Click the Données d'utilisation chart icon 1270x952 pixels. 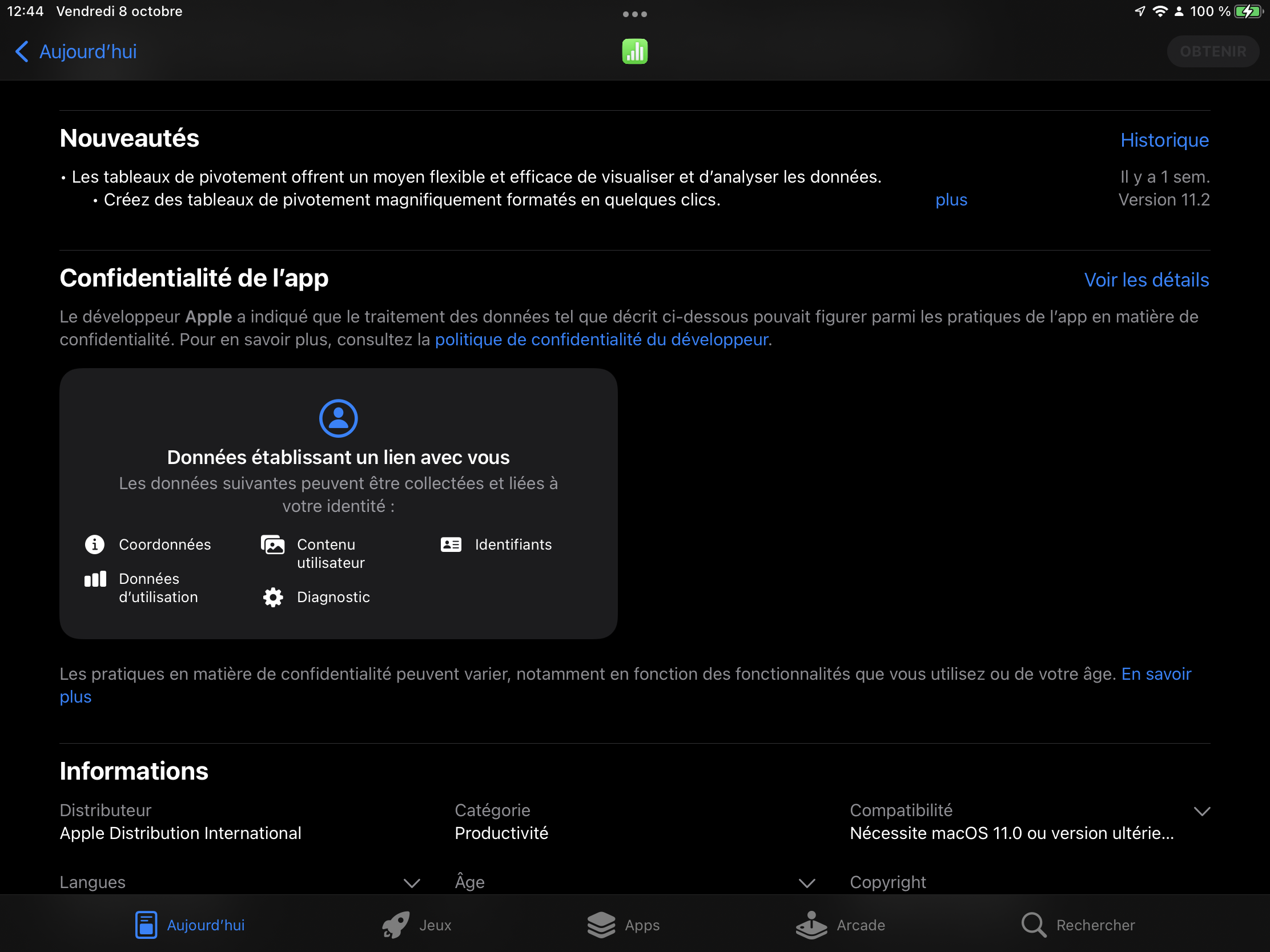(x=95, y=579)
